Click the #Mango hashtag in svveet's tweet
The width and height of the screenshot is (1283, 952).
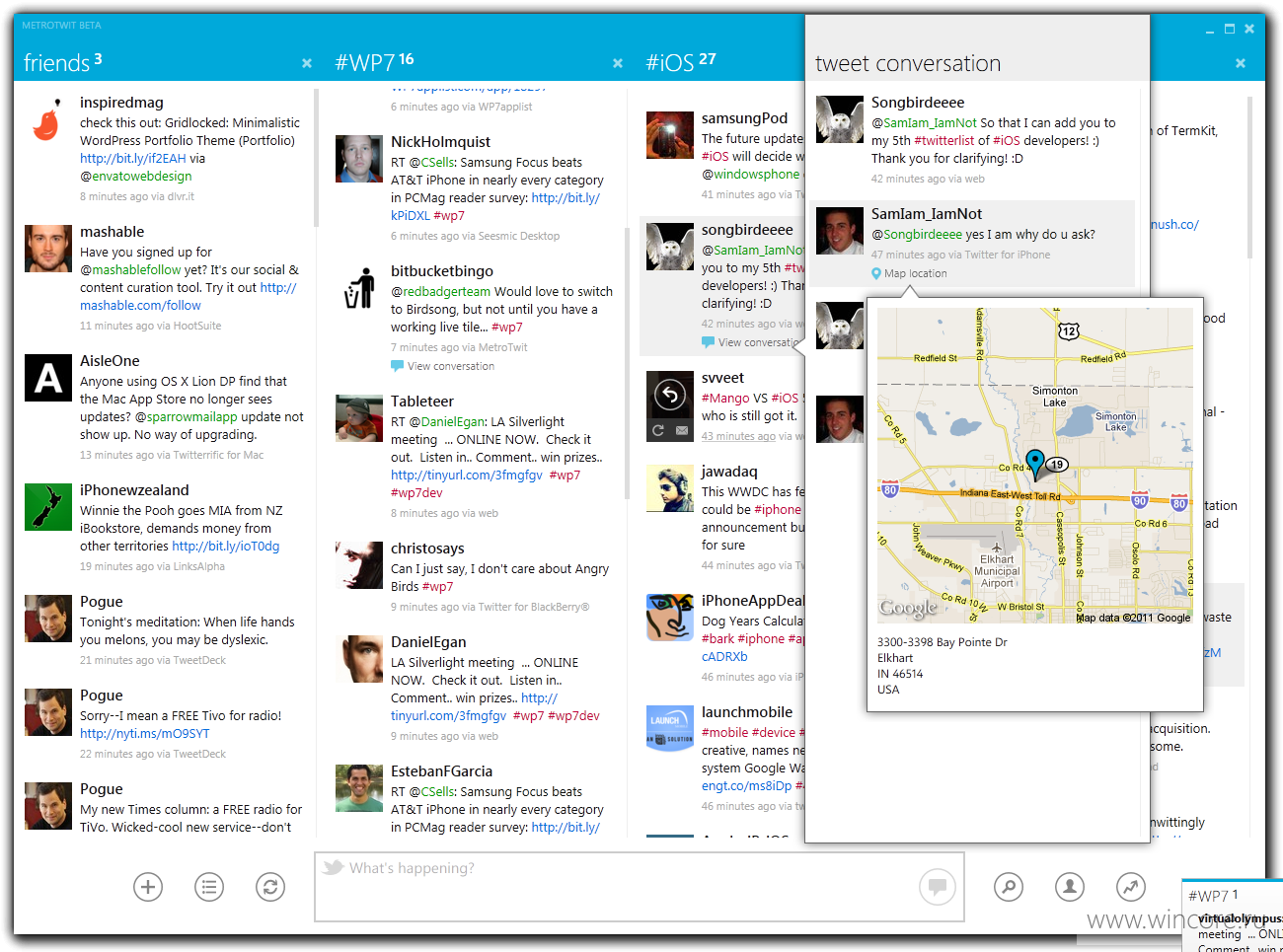point(725,398)
